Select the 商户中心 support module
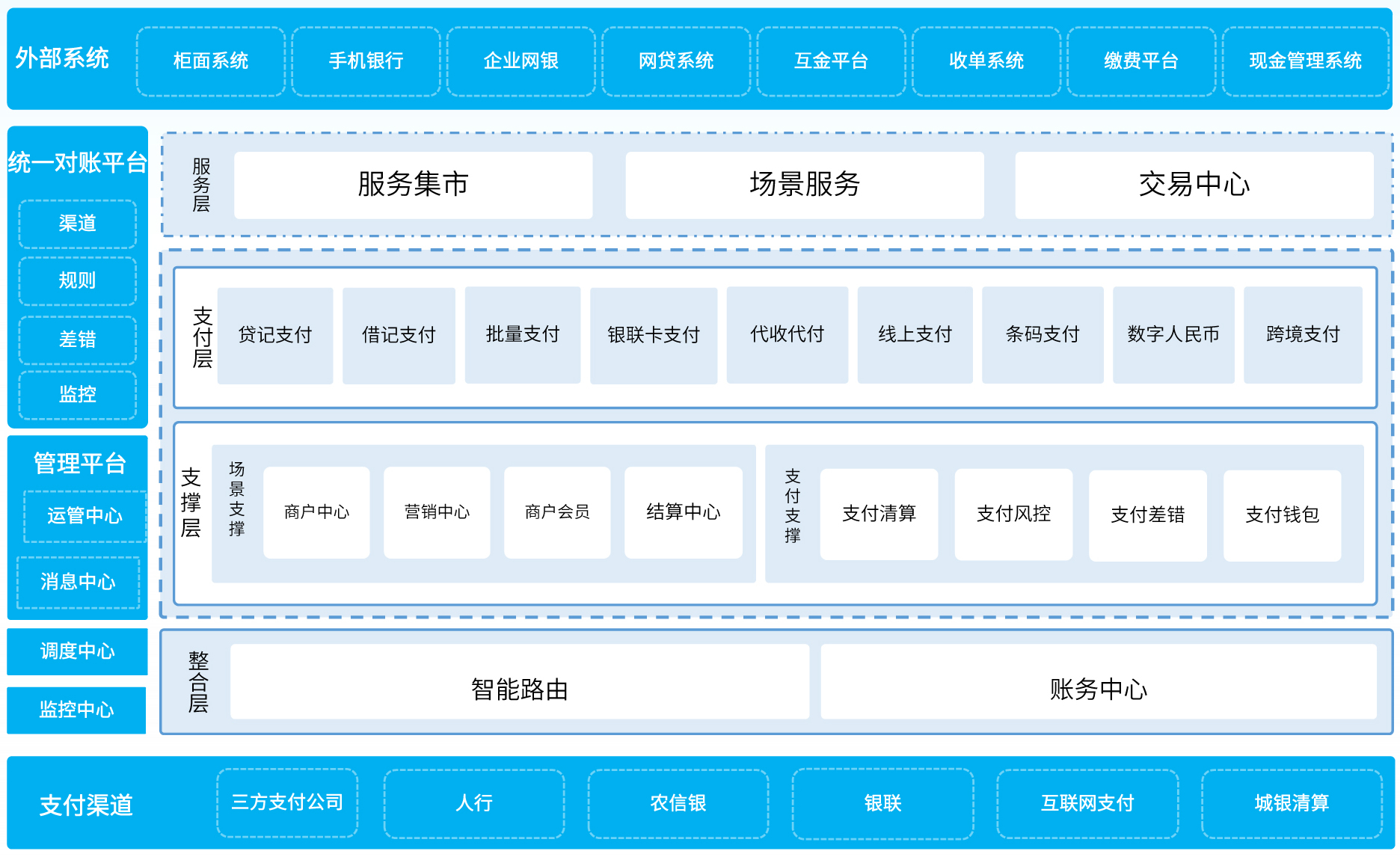 pyautogui.click(x=316, y=512)
